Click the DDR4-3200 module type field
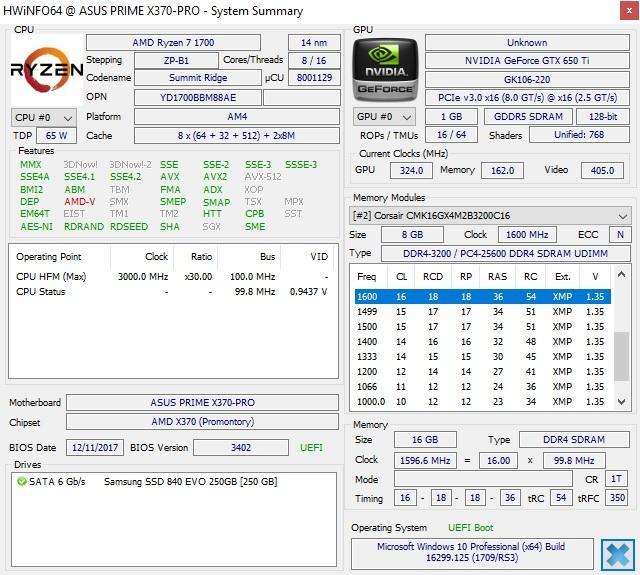The width and height of the screenshot is (640, 575). click(506, 253)
